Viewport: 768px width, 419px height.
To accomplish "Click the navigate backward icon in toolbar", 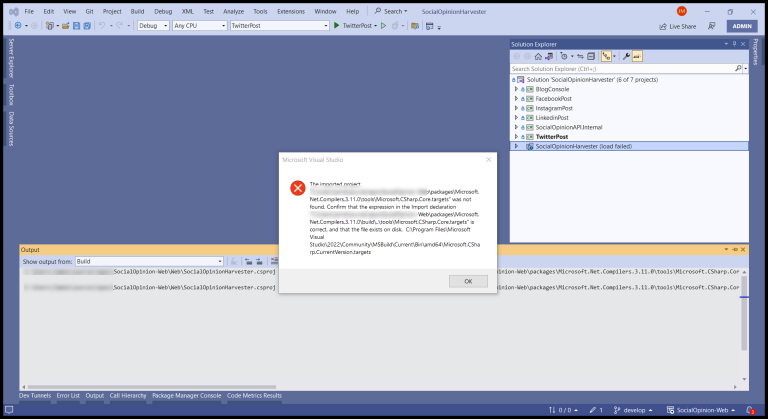I will click(x=18, y=25).
